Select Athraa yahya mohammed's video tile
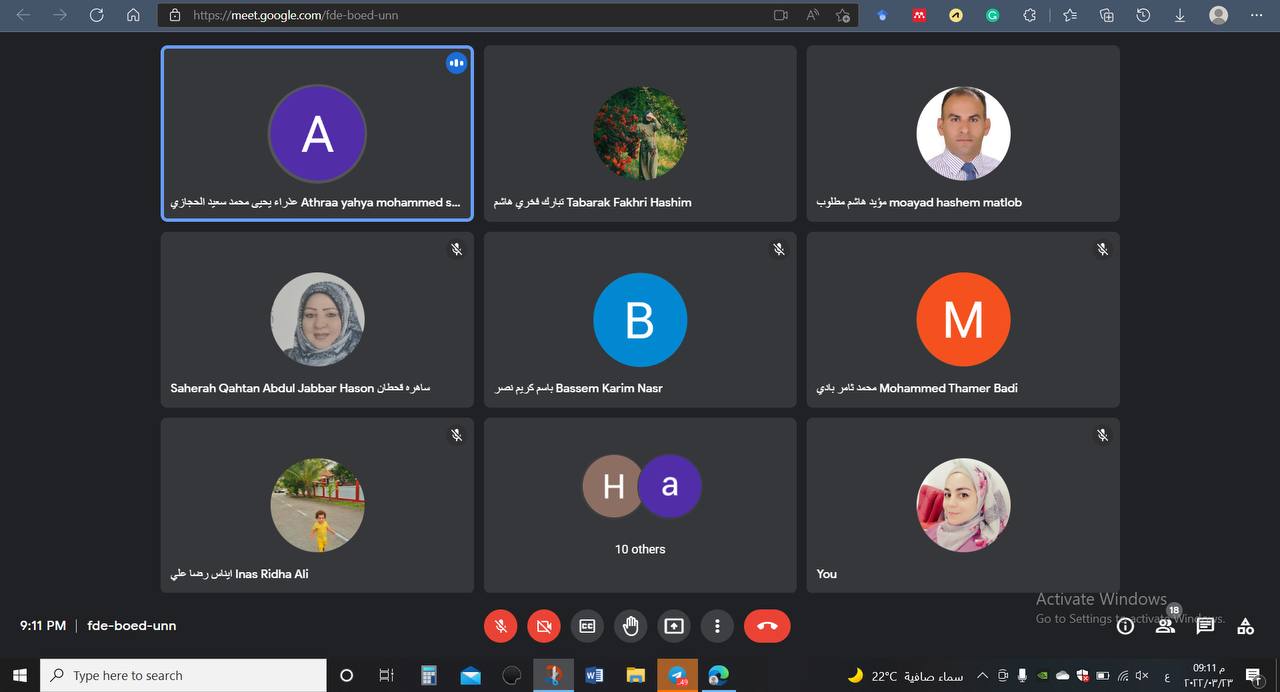The height and width of the screenshot is (692, 1280). pyautogui.click(x=317, y=133)
